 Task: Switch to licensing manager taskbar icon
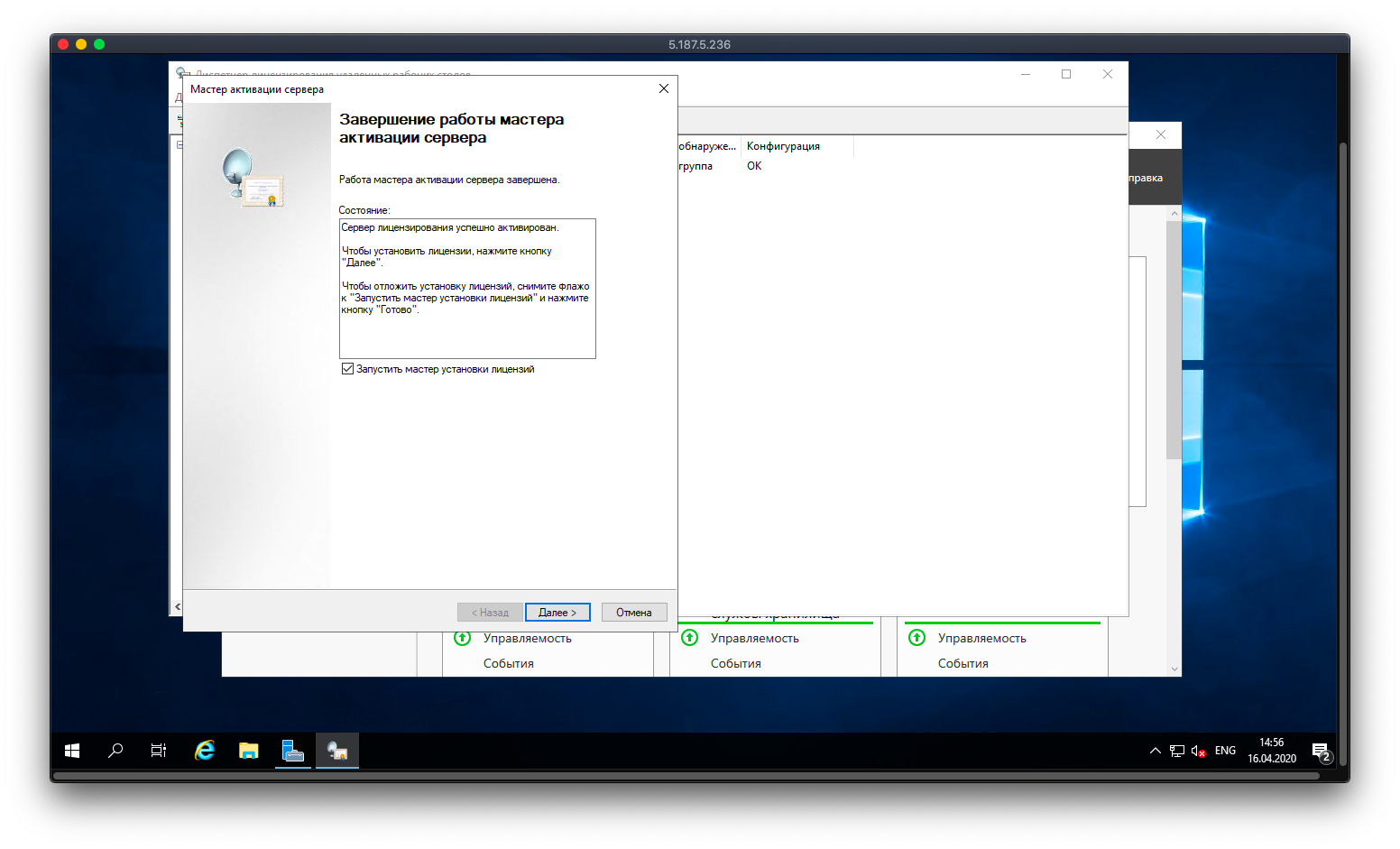[337, 751]
